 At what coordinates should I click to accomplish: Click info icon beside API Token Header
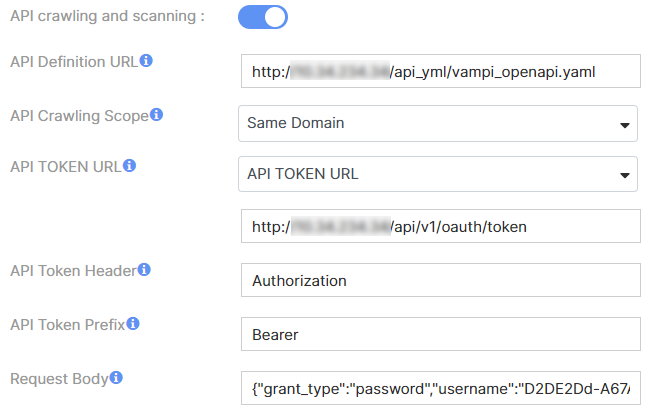pyautogui.click(x=145, y=270)
